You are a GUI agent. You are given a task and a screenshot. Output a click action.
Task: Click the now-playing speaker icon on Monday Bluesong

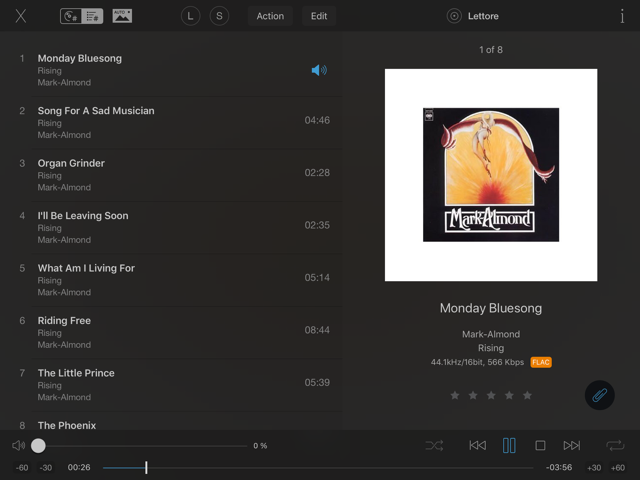coord(319,70)
